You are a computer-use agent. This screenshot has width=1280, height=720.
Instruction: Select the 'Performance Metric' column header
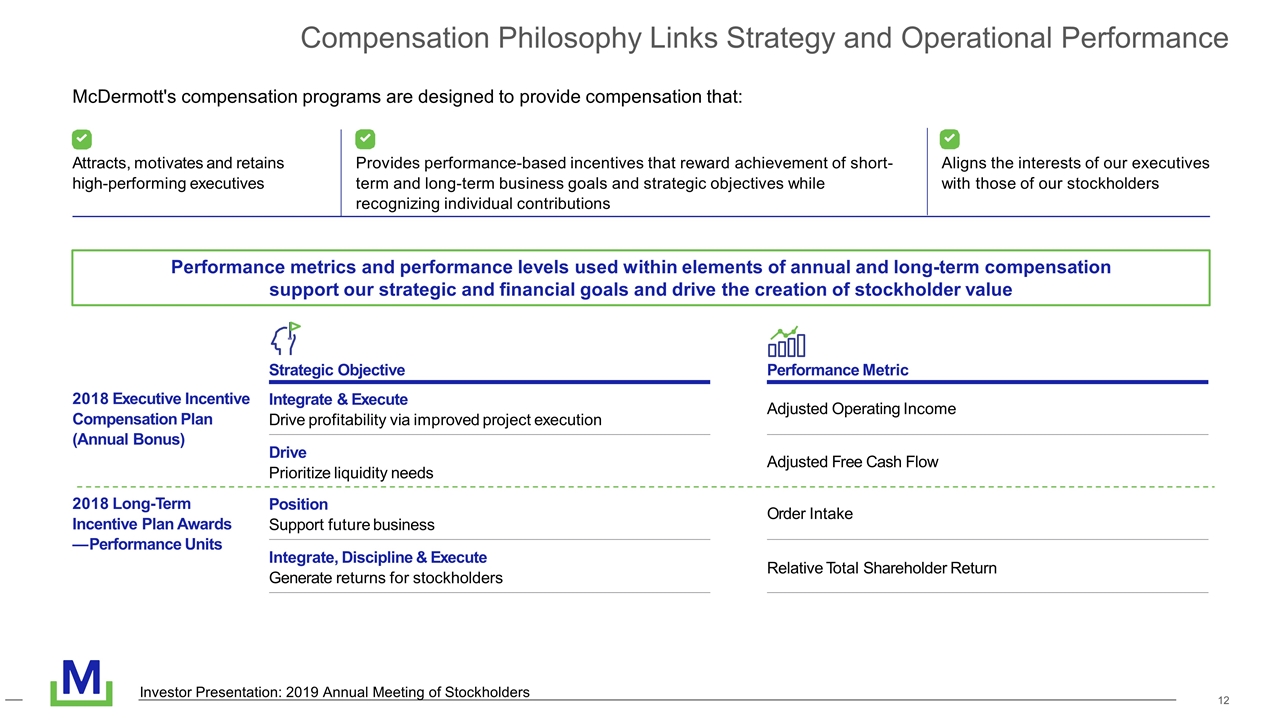point(837,370)
